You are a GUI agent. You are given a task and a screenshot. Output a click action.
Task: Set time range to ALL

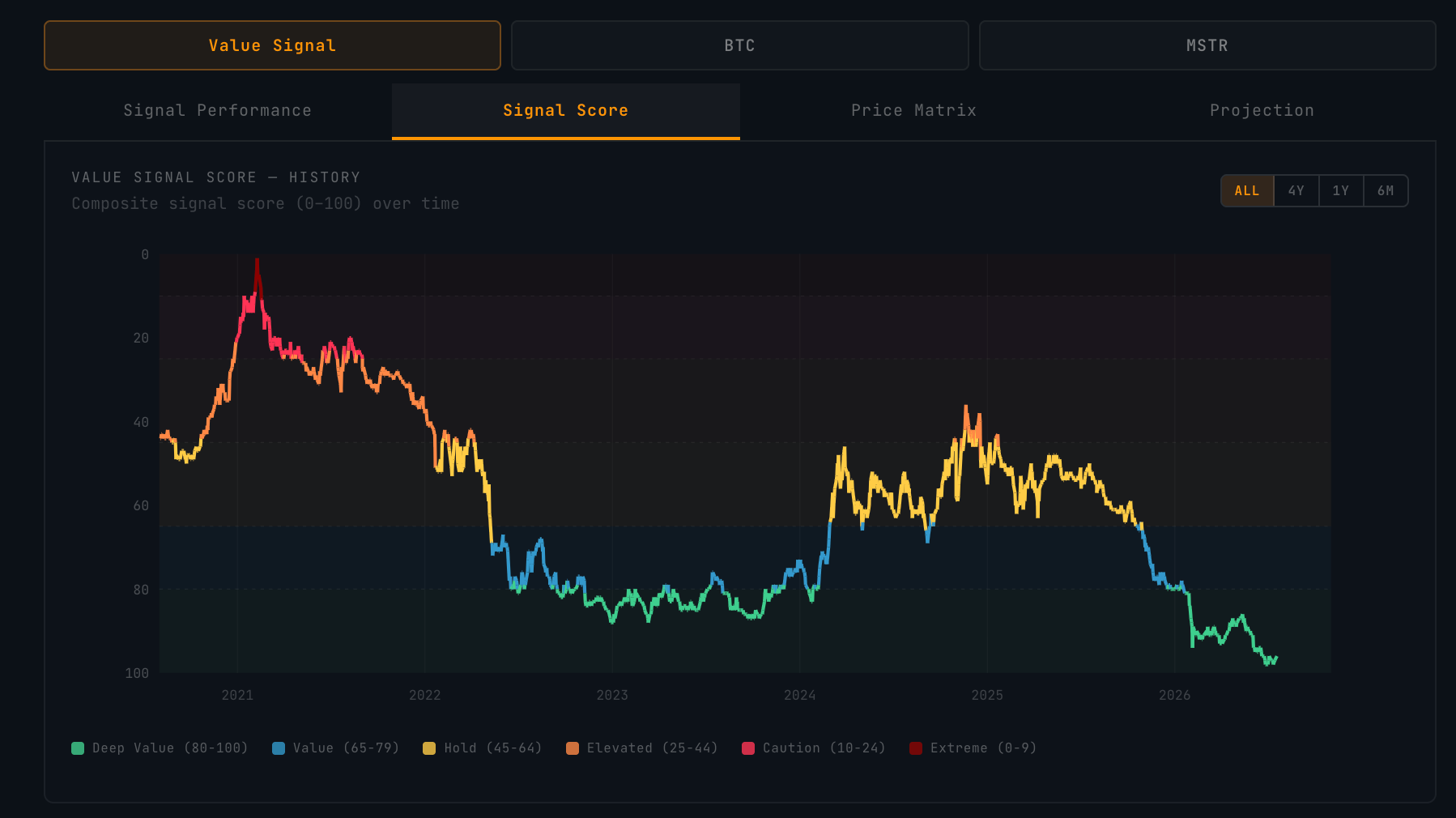[x=1247, y=191]
